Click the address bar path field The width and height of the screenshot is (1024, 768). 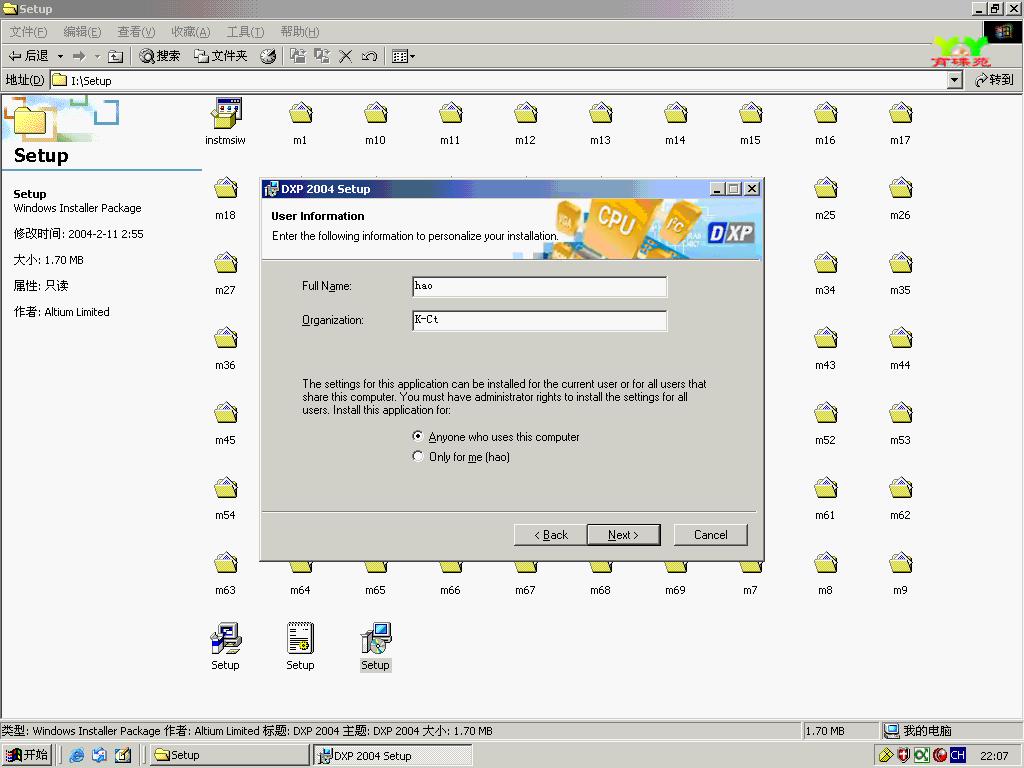click(499, 80)
